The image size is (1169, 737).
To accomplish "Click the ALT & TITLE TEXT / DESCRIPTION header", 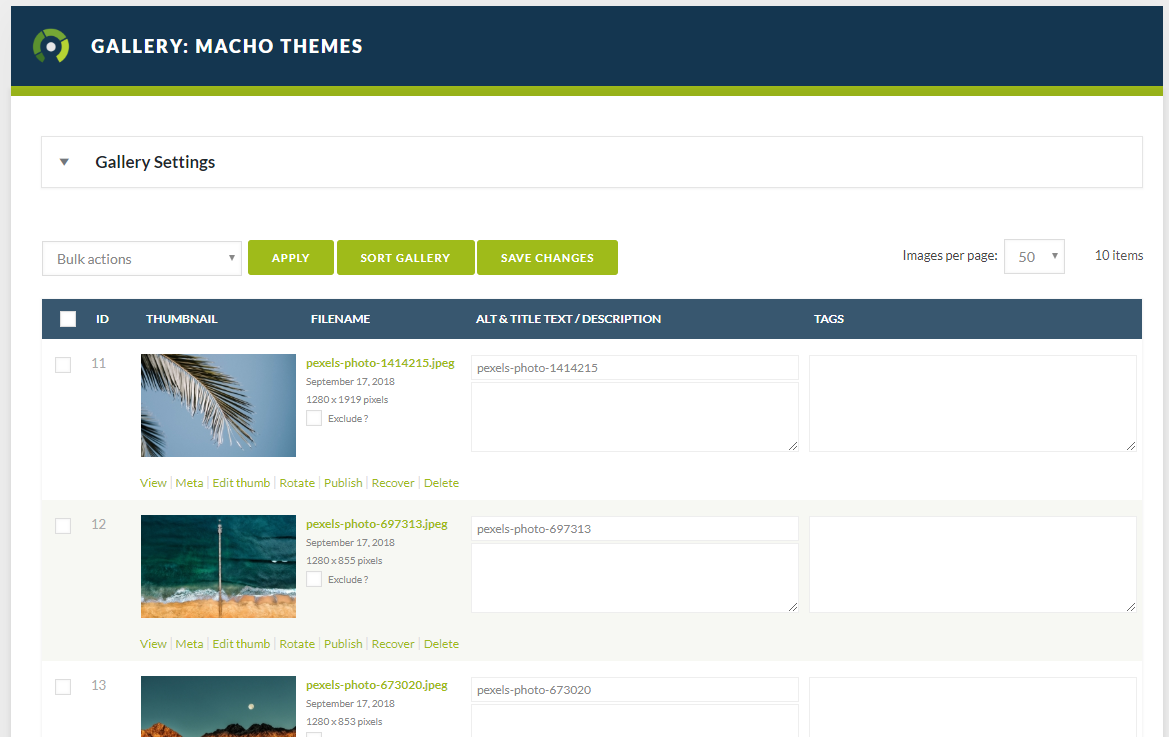I will 569,319.
